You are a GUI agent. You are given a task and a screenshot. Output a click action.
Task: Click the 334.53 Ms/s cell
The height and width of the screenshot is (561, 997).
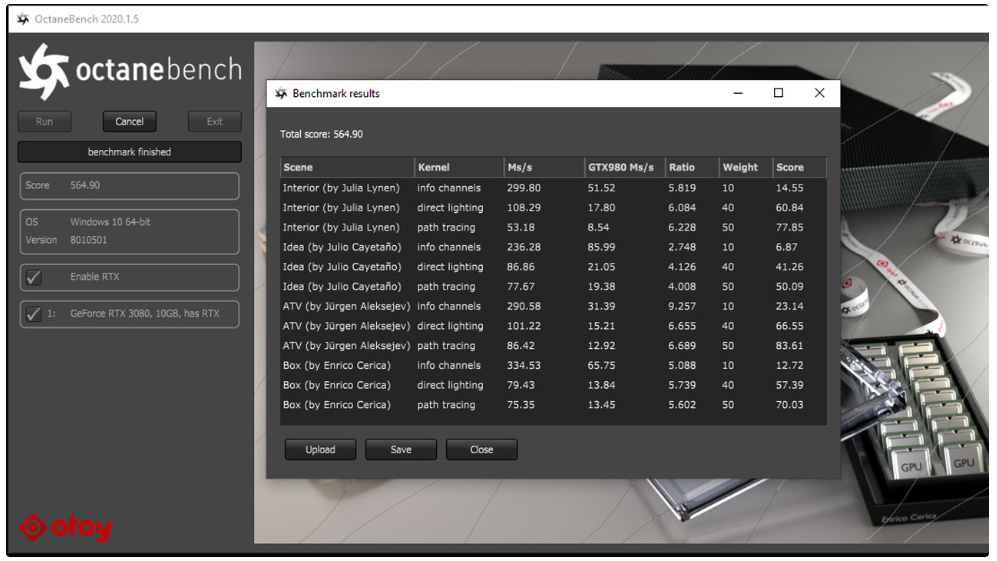coord(523,366)
